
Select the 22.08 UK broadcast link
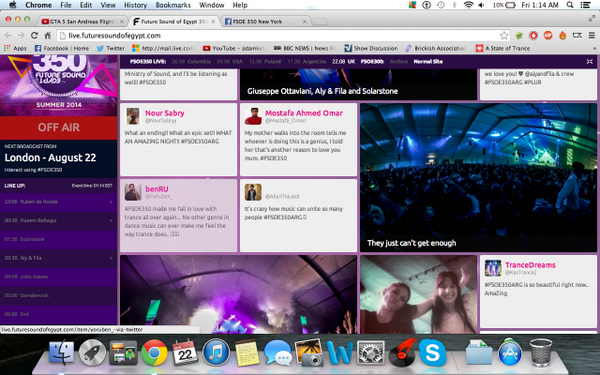coord(344,61)
